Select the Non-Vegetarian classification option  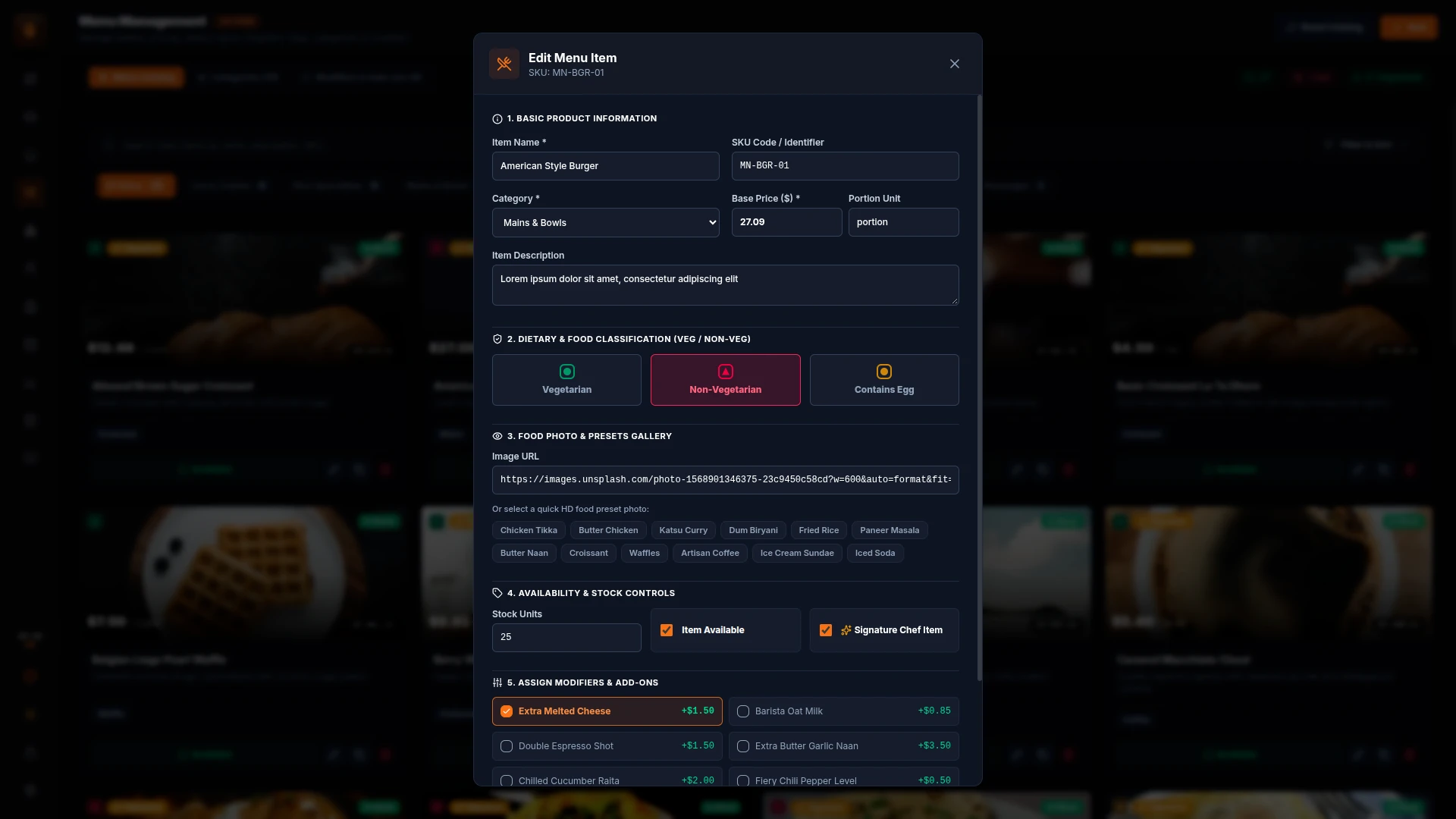click(726, 380)
